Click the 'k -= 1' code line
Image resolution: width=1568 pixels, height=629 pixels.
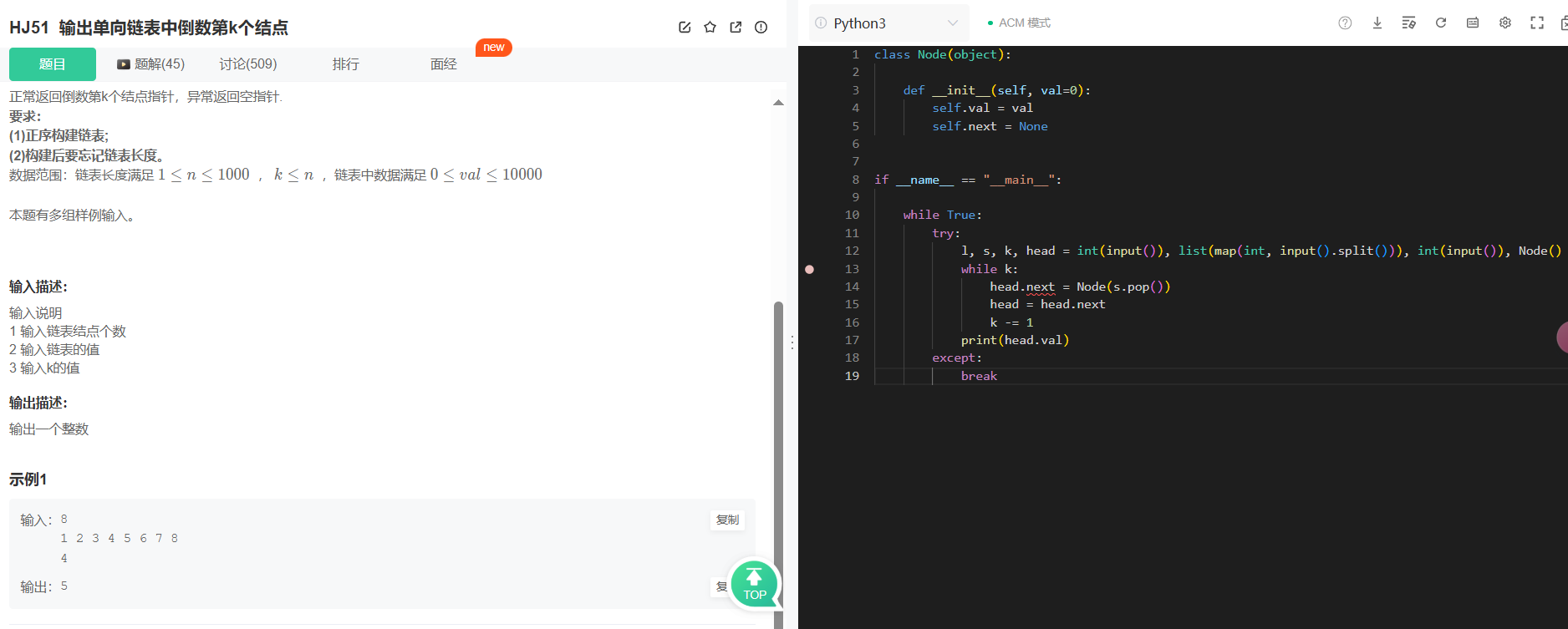coord(1011,322)
